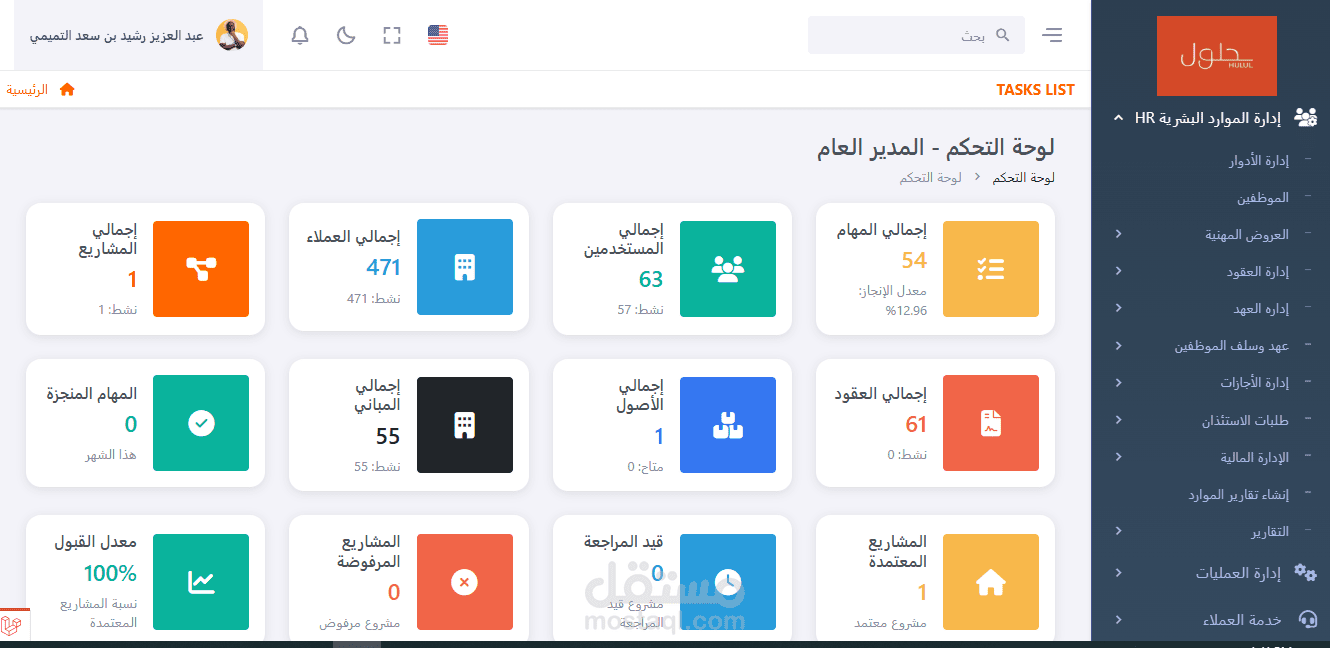The width and height of the screenshot is (1330, 648).
Task: Collapse the إدارة الموارد البشرية HR section
Action: (x=1210, y=117)
